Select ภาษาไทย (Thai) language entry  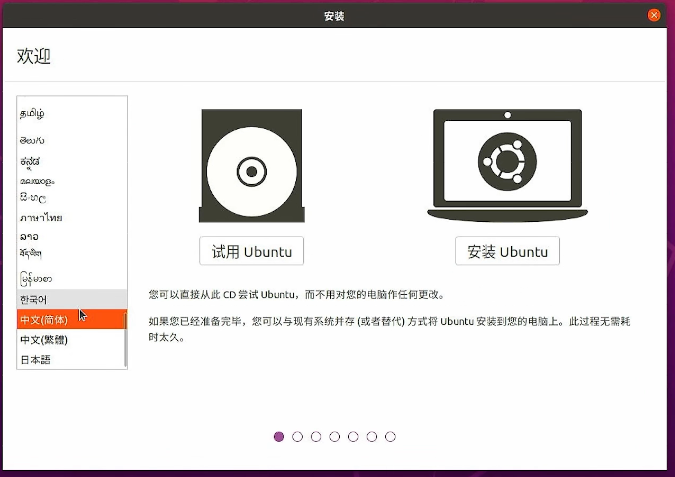point(71,218)
